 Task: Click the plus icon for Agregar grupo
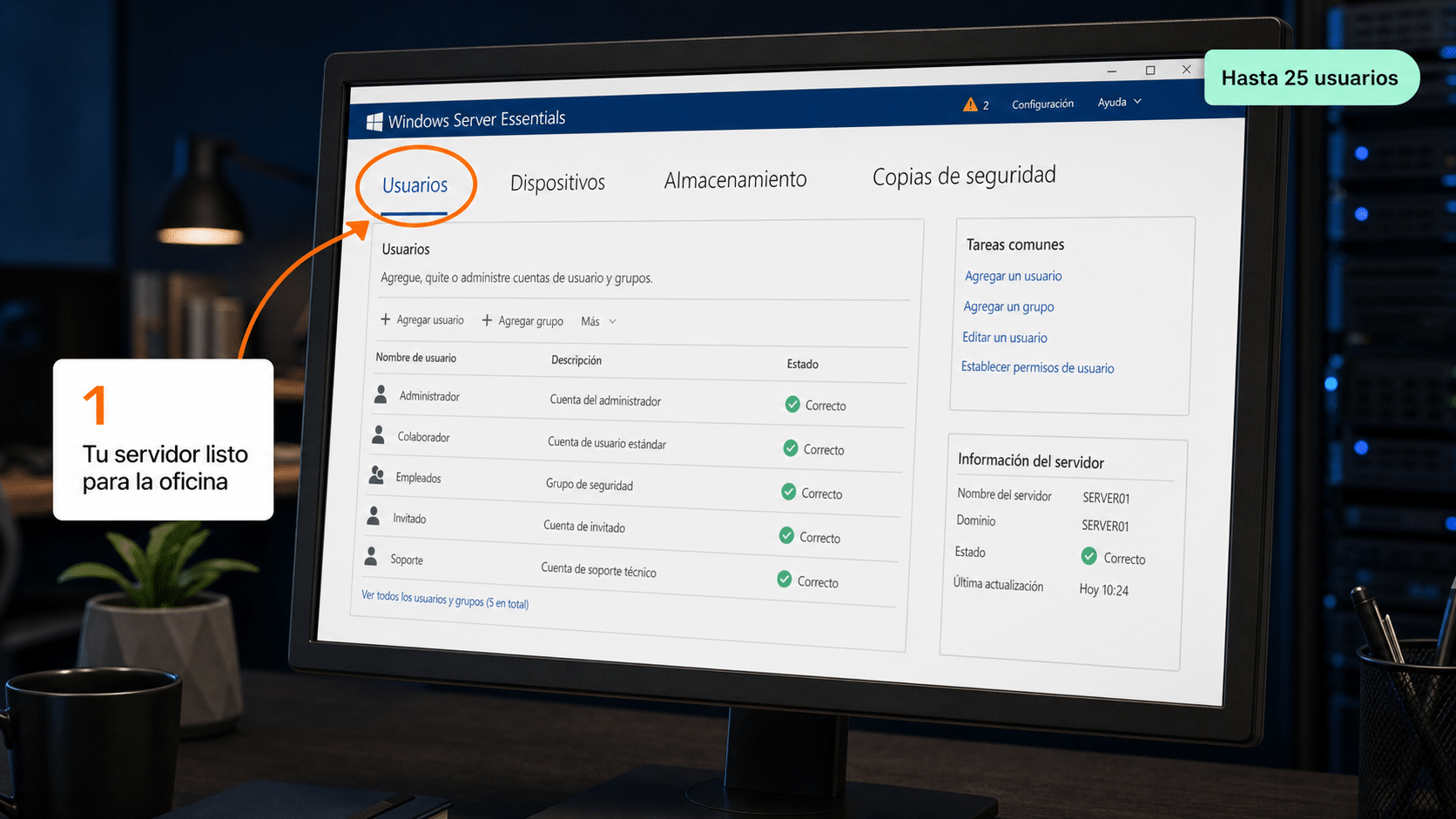coord(487,320)
